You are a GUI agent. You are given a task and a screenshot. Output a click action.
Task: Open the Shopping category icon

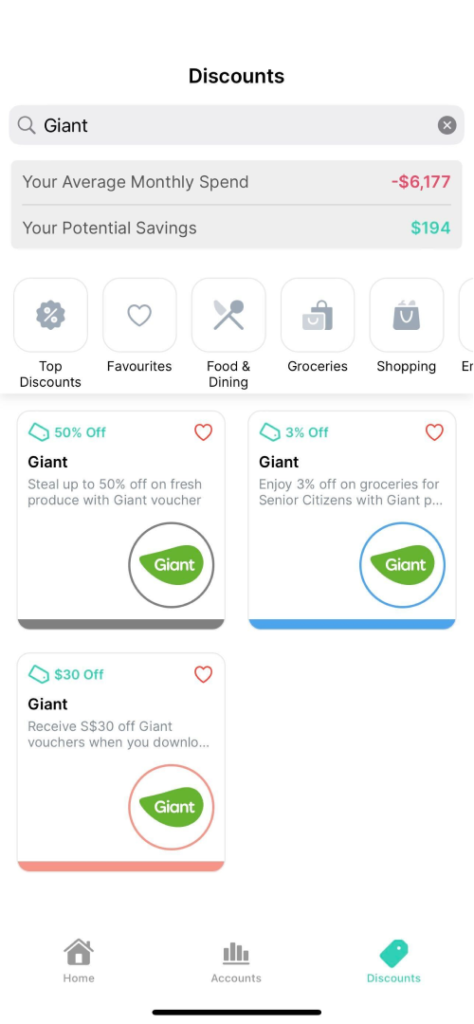point(406,315)
